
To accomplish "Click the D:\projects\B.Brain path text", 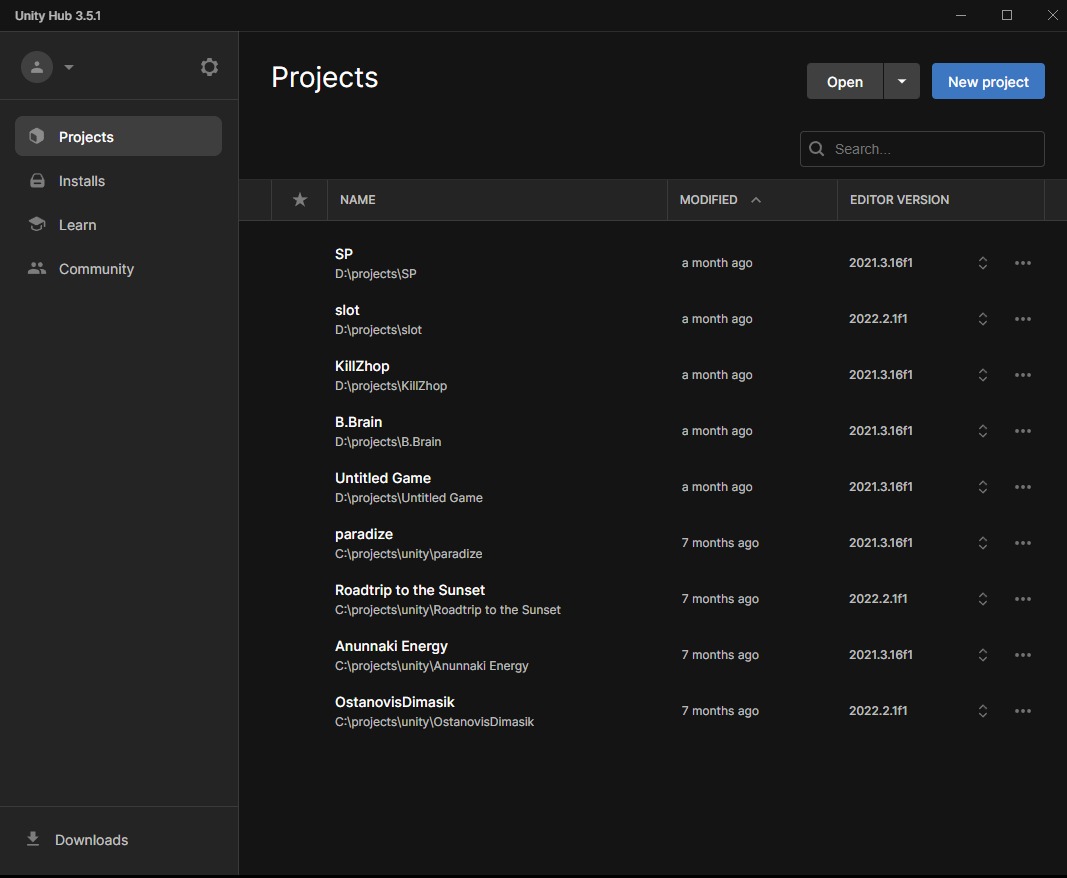I will [388, 442].
